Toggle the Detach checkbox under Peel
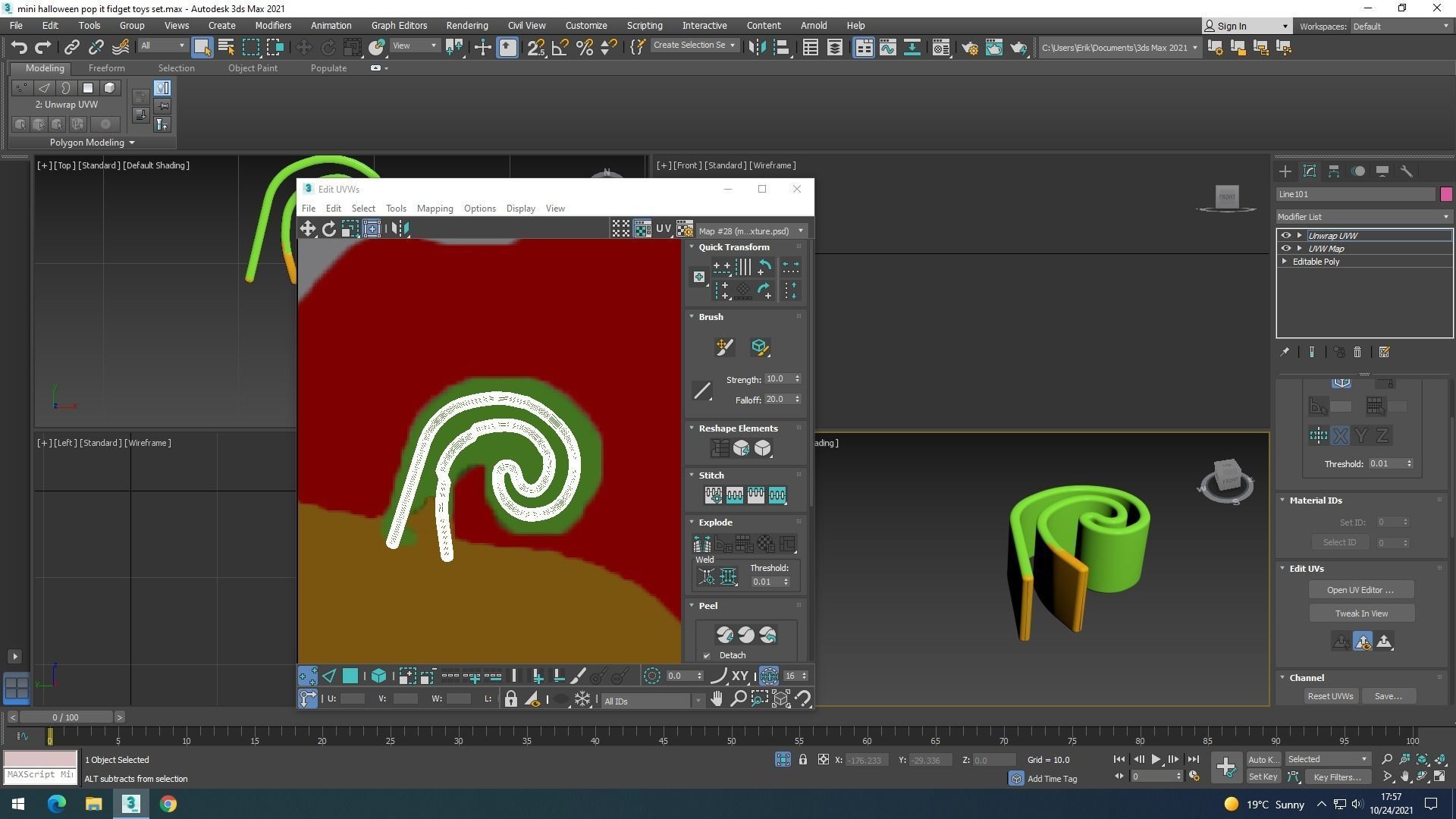The height and width of the screenshot is (819, 1456). (x=707, y=656)
